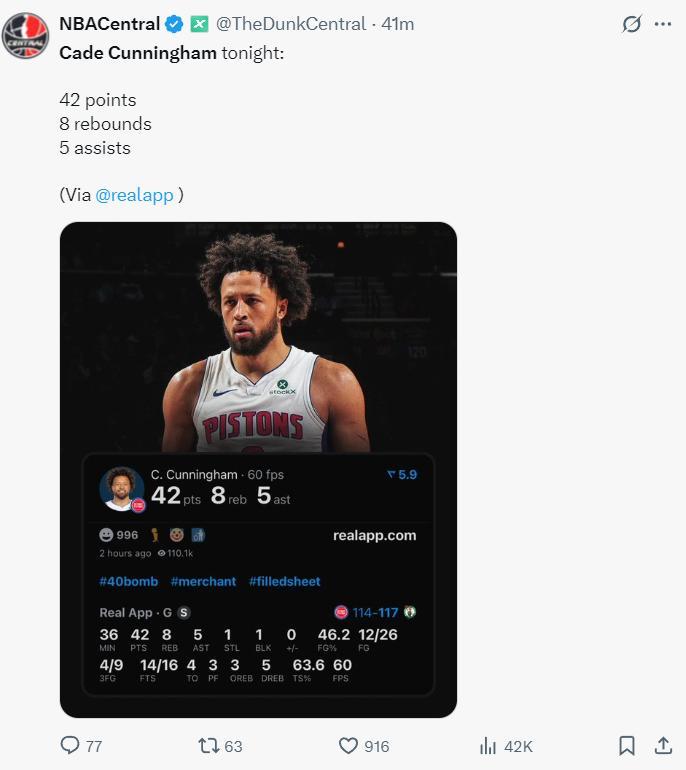Click the #40bomb hashtag in image
This screenshot has width=686, height=770.
128,581
